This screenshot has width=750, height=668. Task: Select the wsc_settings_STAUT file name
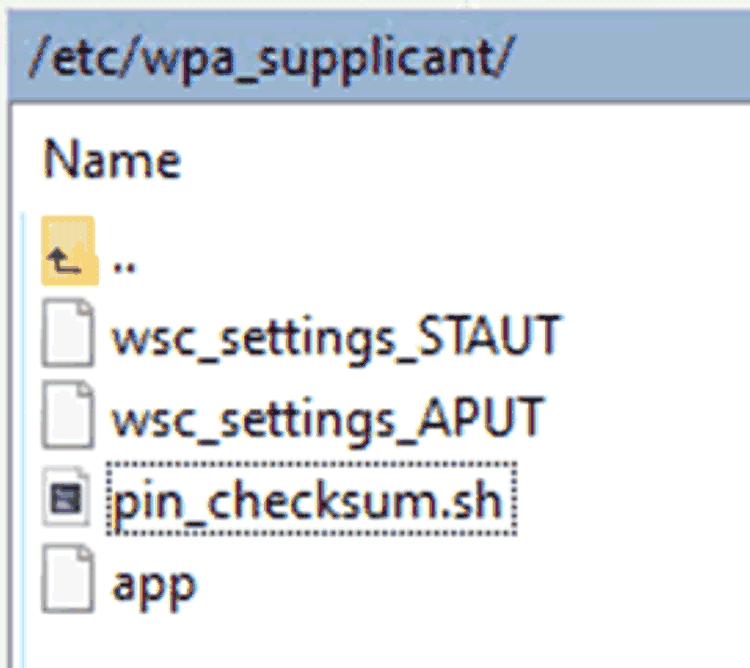coord(335,337)
